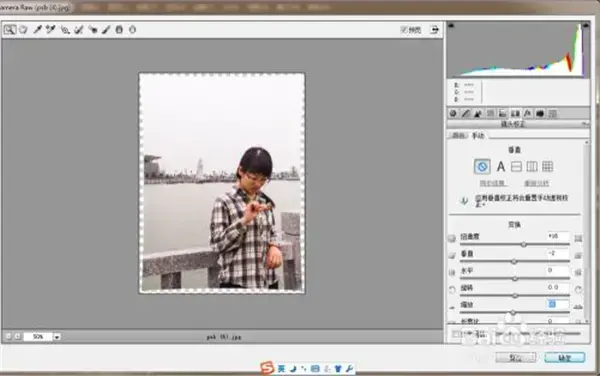The height and width of the screenshot is (376, 600).
Task: Select the Hand tool
Action: point(24,29)
